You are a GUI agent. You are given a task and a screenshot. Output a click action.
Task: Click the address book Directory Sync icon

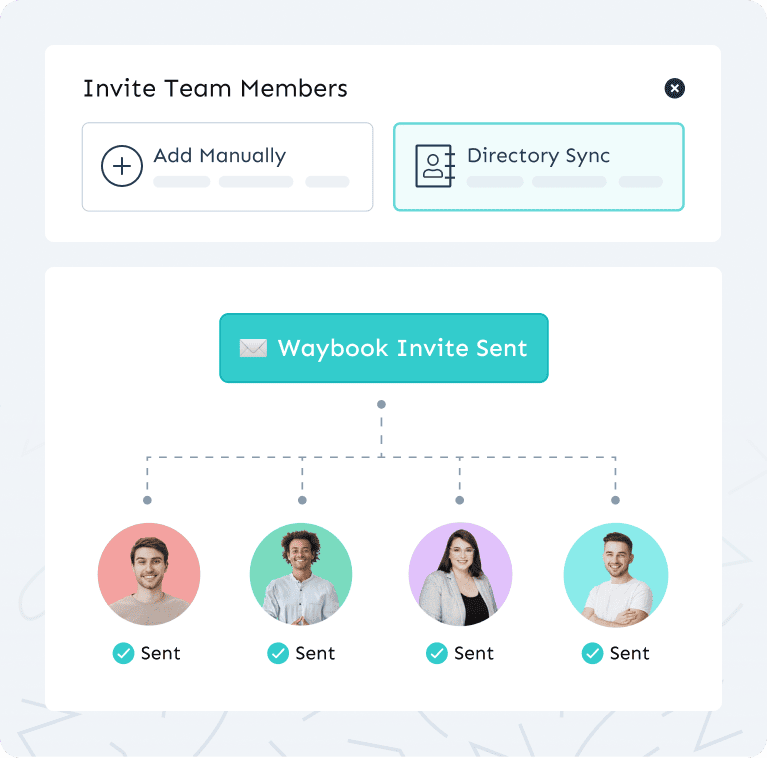point(435,165)
